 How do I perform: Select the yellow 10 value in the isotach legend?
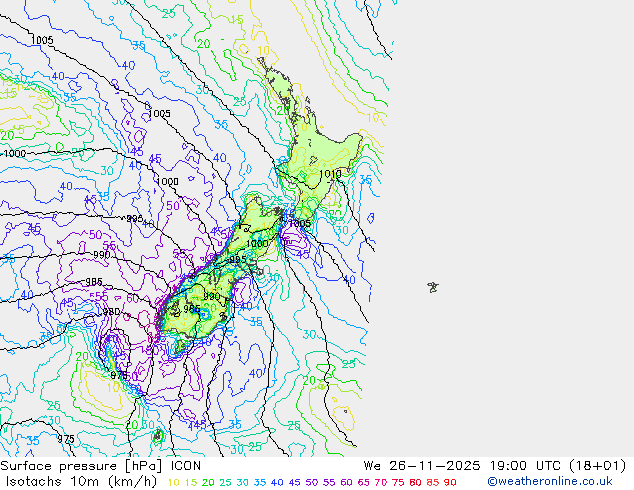173,482
